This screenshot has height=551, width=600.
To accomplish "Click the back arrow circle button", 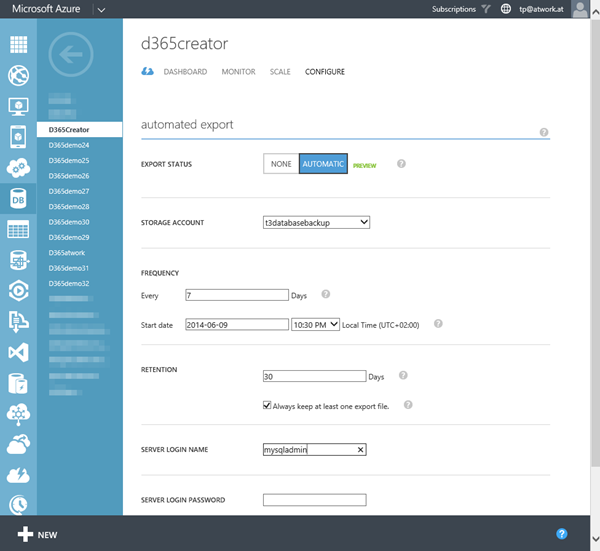I will [x=71, y=54].
